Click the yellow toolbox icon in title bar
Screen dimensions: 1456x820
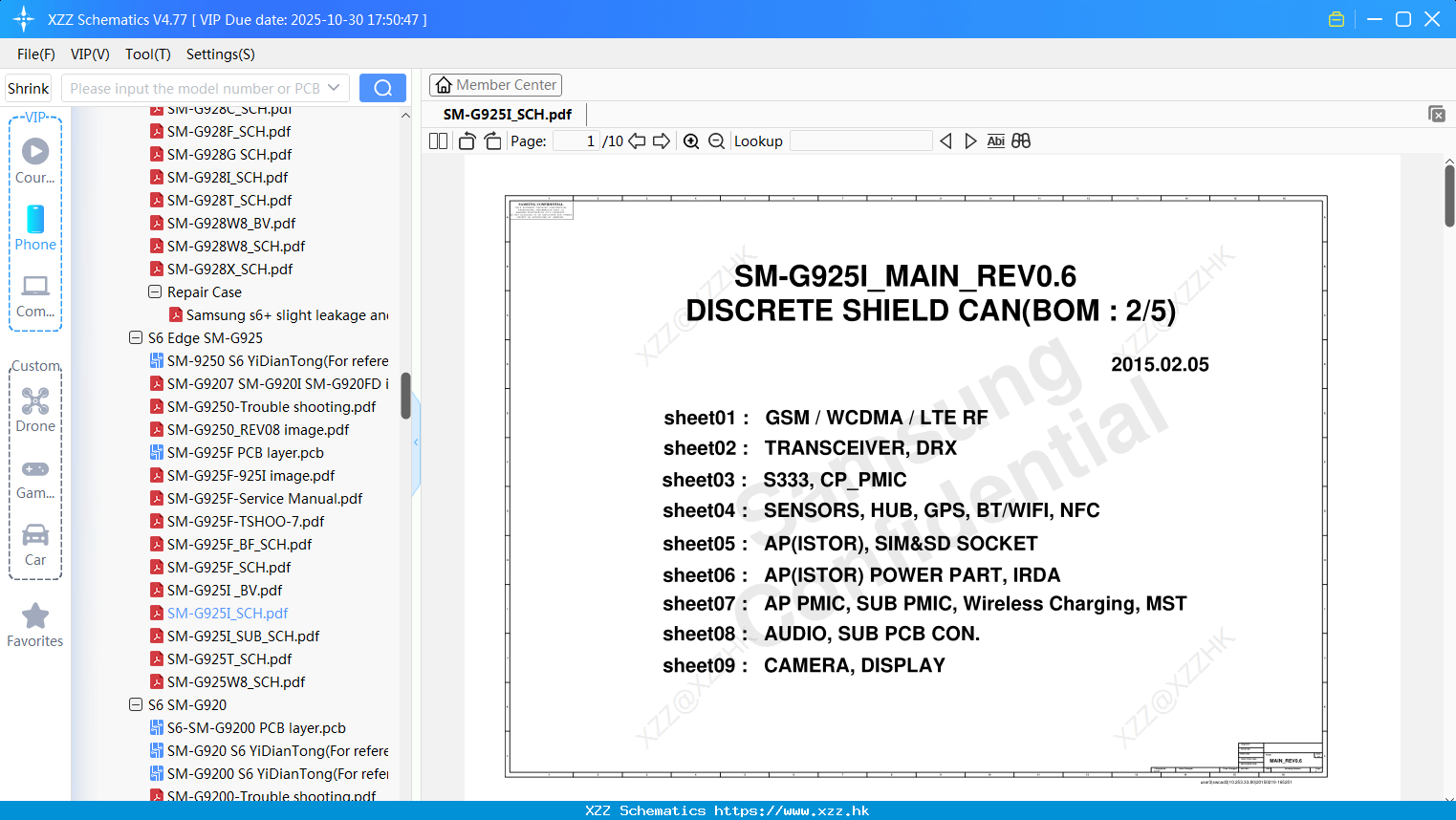pyautogui.click(x=1336, y=19)
